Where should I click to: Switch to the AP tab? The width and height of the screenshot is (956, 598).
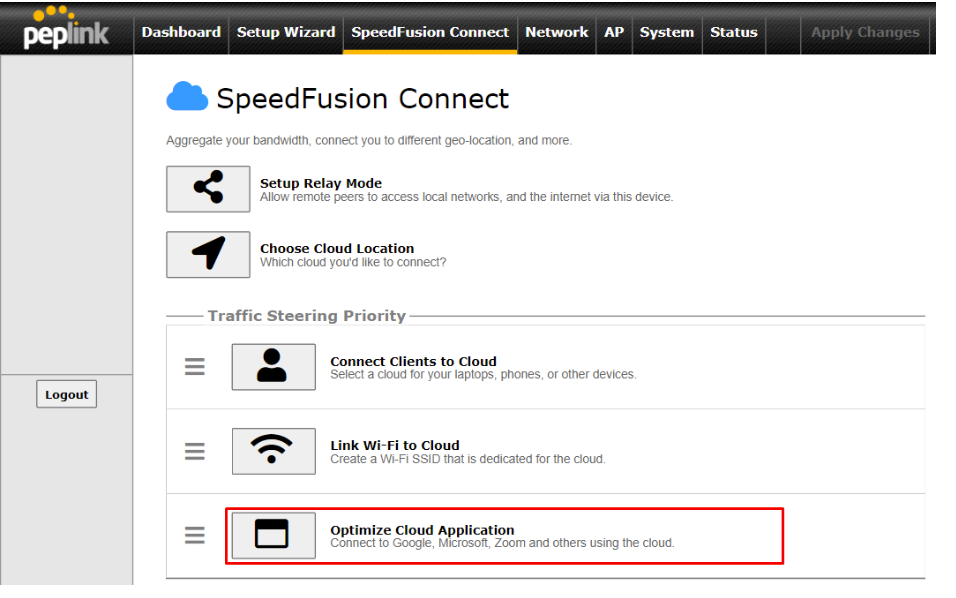click(x=614, y=32)
